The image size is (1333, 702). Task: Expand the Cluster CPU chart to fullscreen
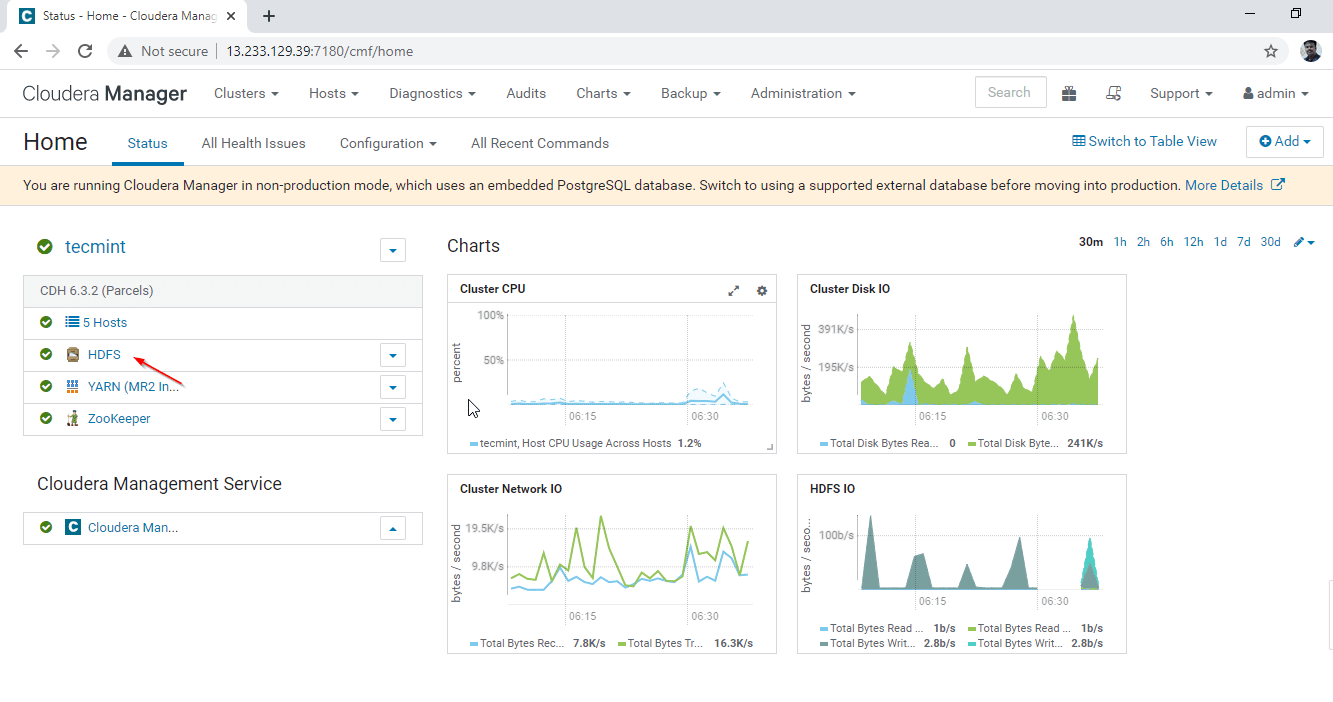(733, 290)
